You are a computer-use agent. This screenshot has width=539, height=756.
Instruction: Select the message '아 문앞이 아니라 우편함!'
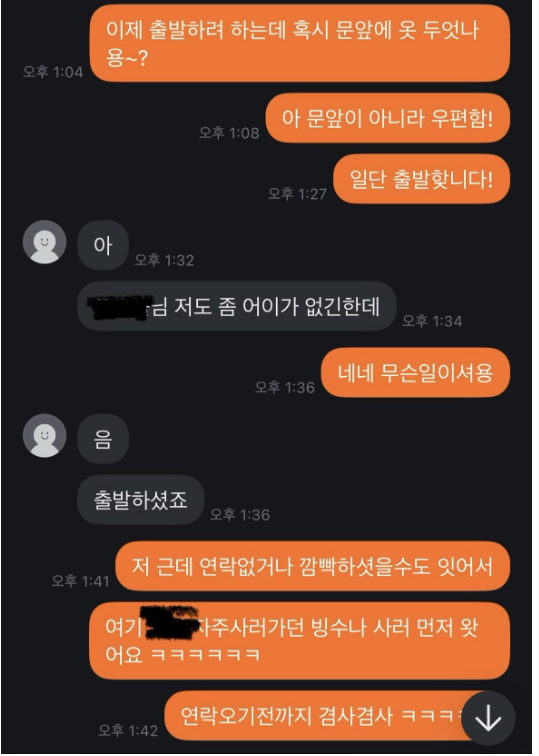388,118
